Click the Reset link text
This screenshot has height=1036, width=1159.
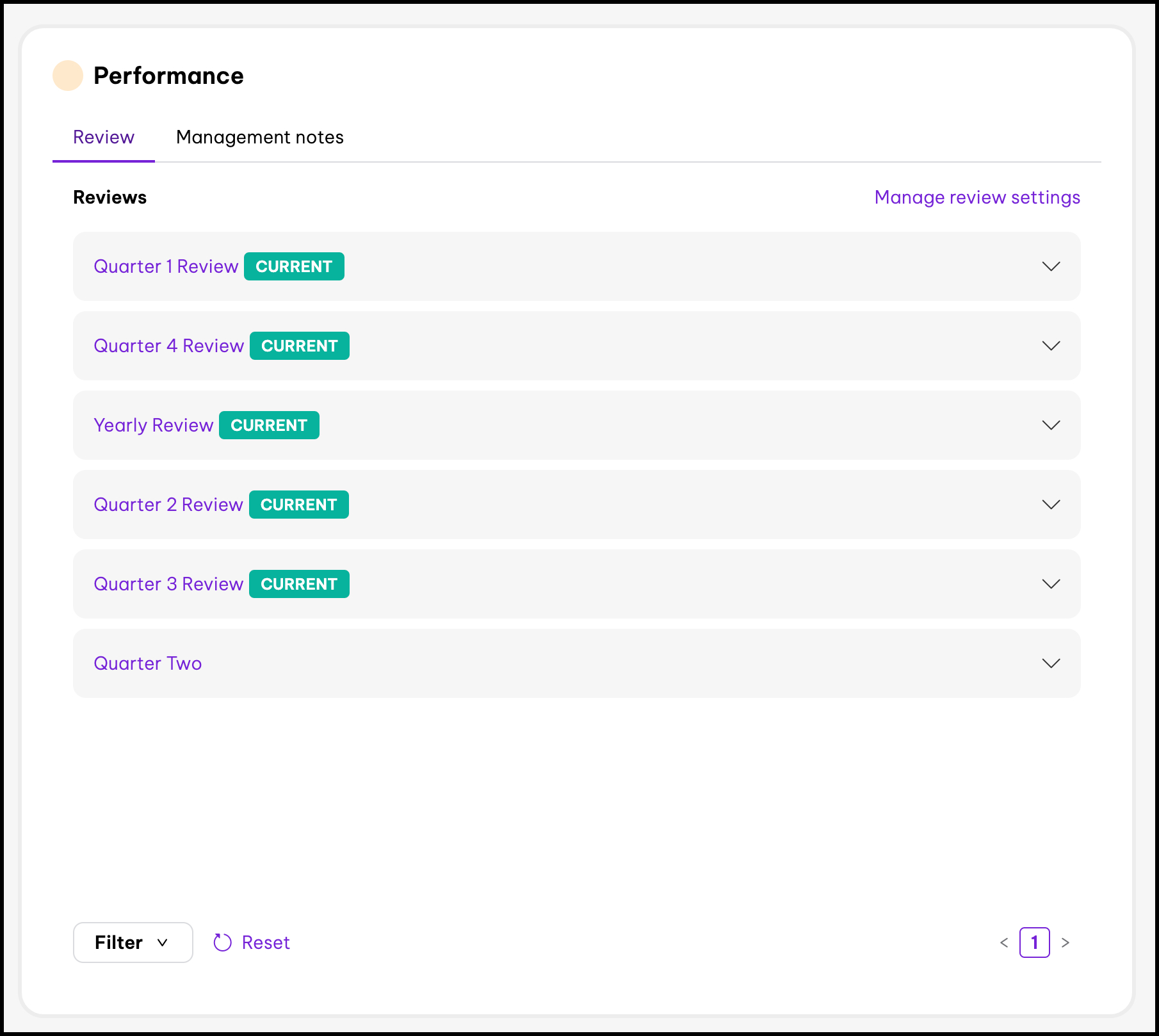pos(266,943)
